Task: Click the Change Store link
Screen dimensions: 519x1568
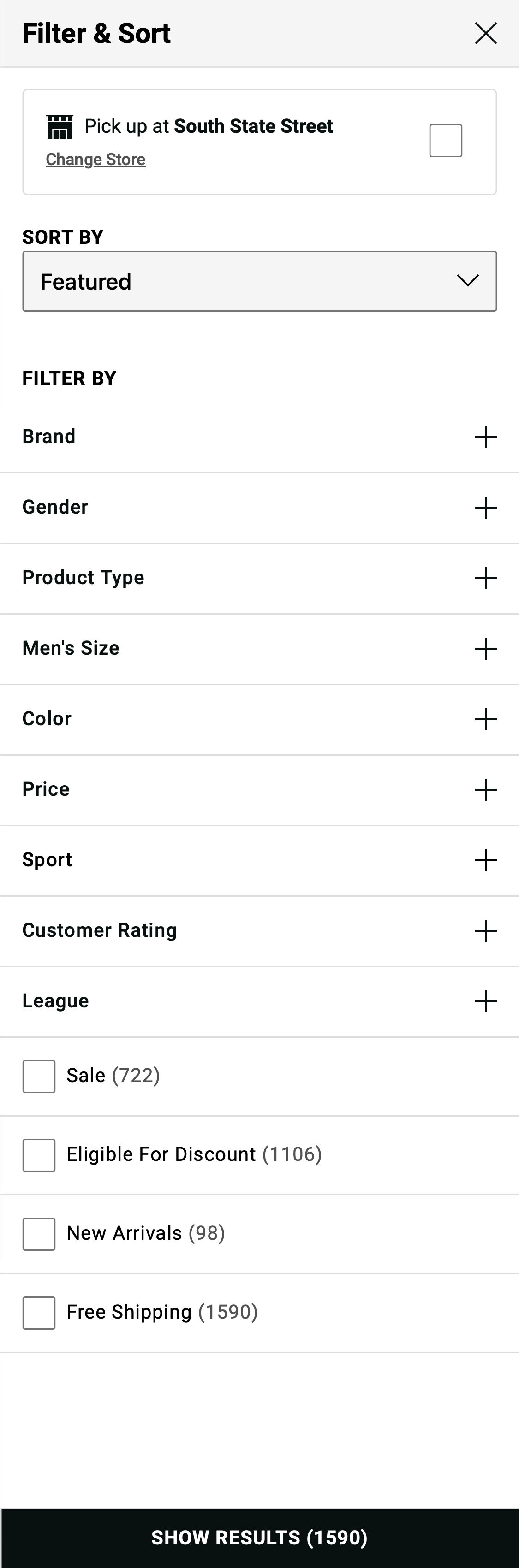Action: click(x=95, y=159)
